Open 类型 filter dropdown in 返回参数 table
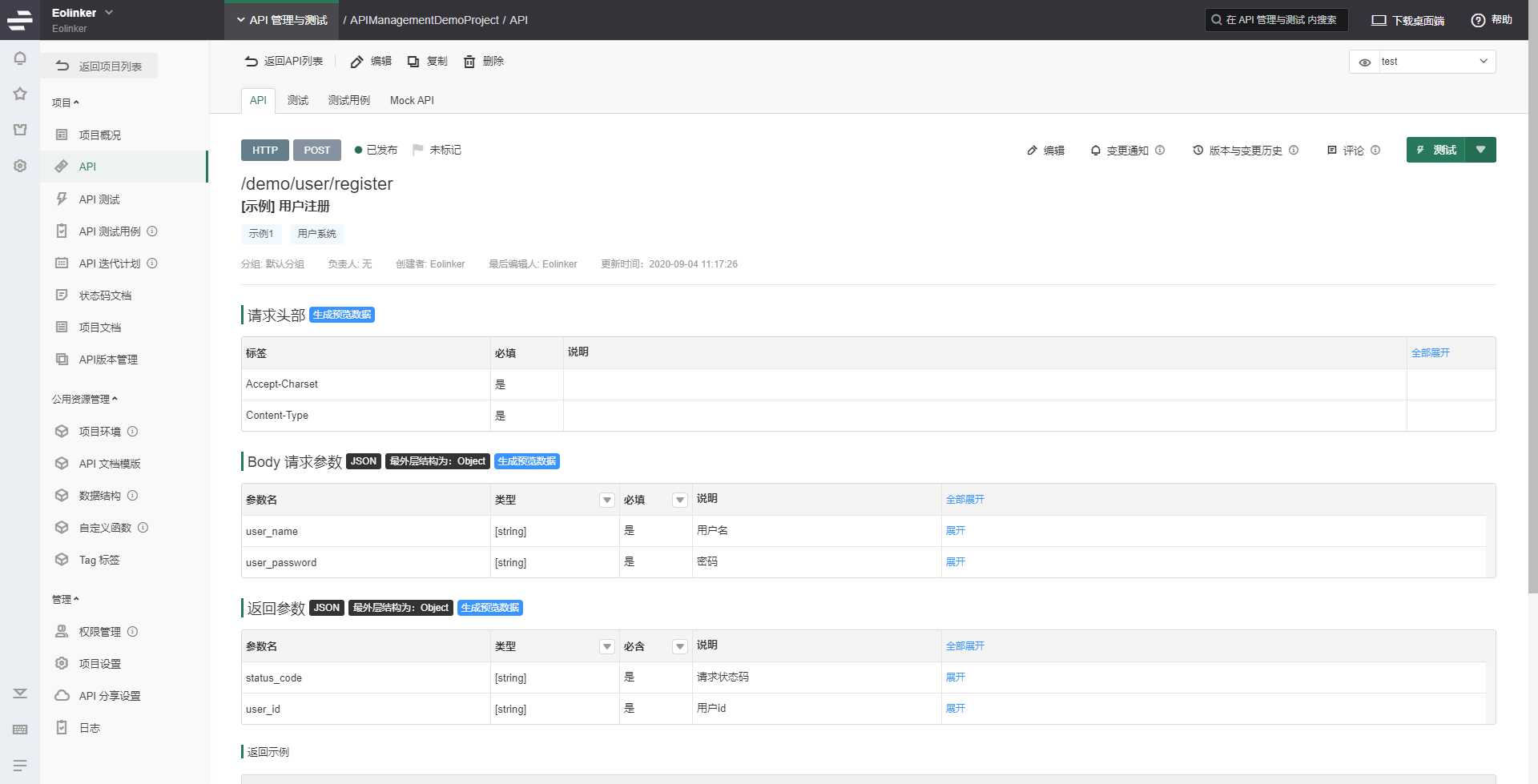1538x784 pixels. (607, 646)
